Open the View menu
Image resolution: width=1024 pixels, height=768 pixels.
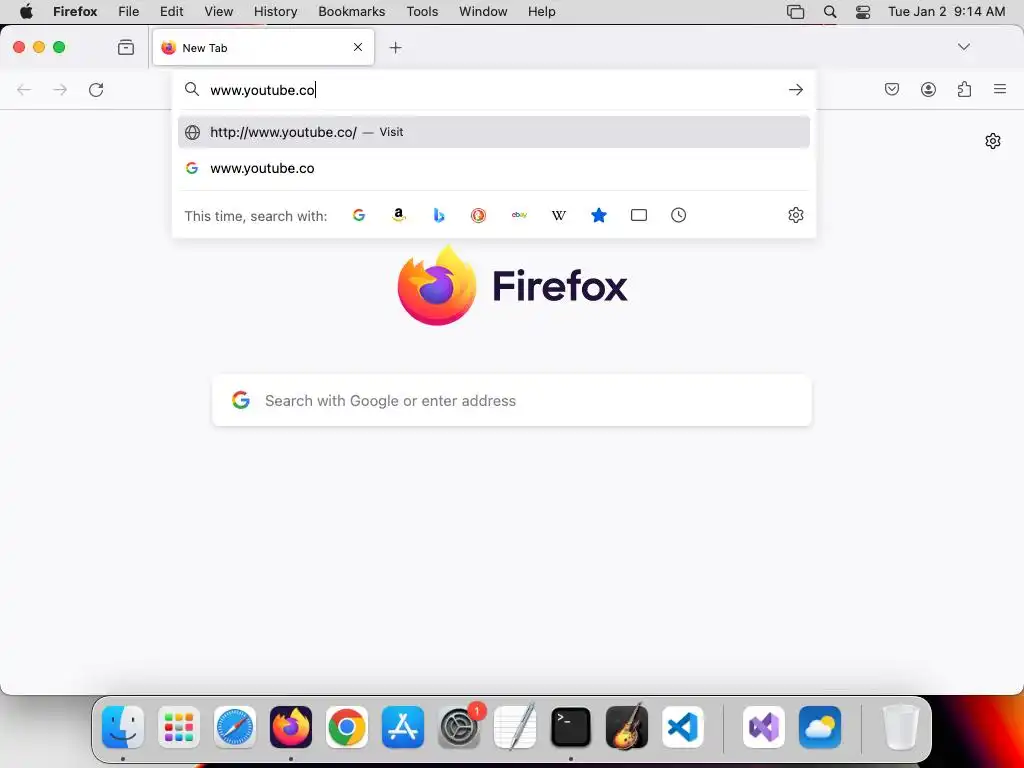click(x=218, y=11)
